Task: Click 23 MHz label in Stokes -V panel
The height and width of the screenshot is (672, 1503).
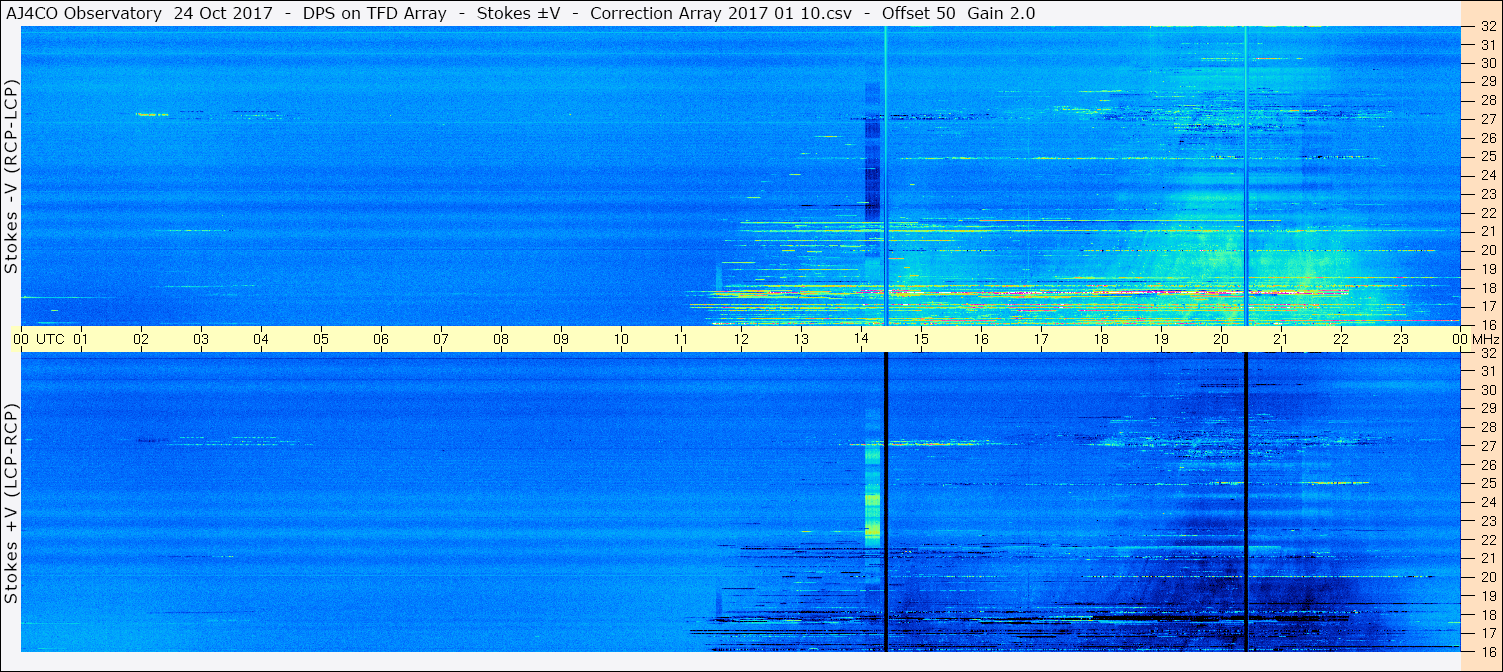Action: (1488, 194)
